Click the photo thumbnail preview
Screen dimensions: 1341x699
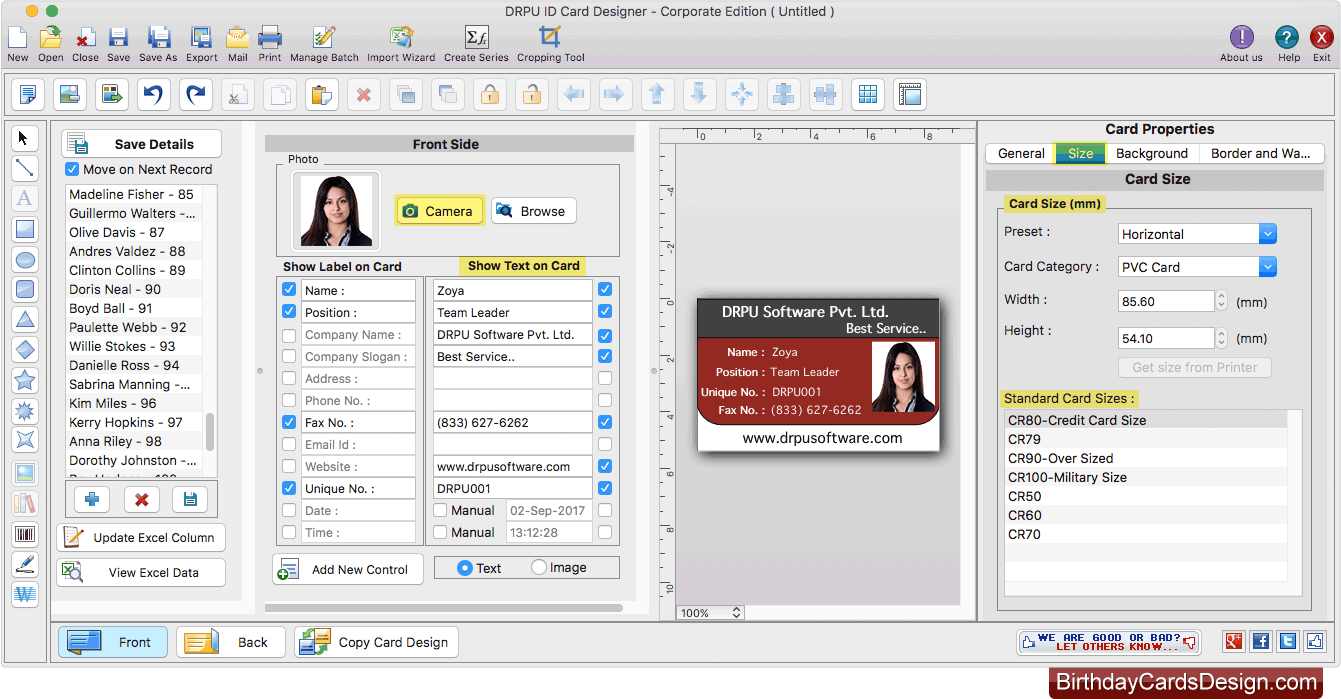tap(336, 211)
